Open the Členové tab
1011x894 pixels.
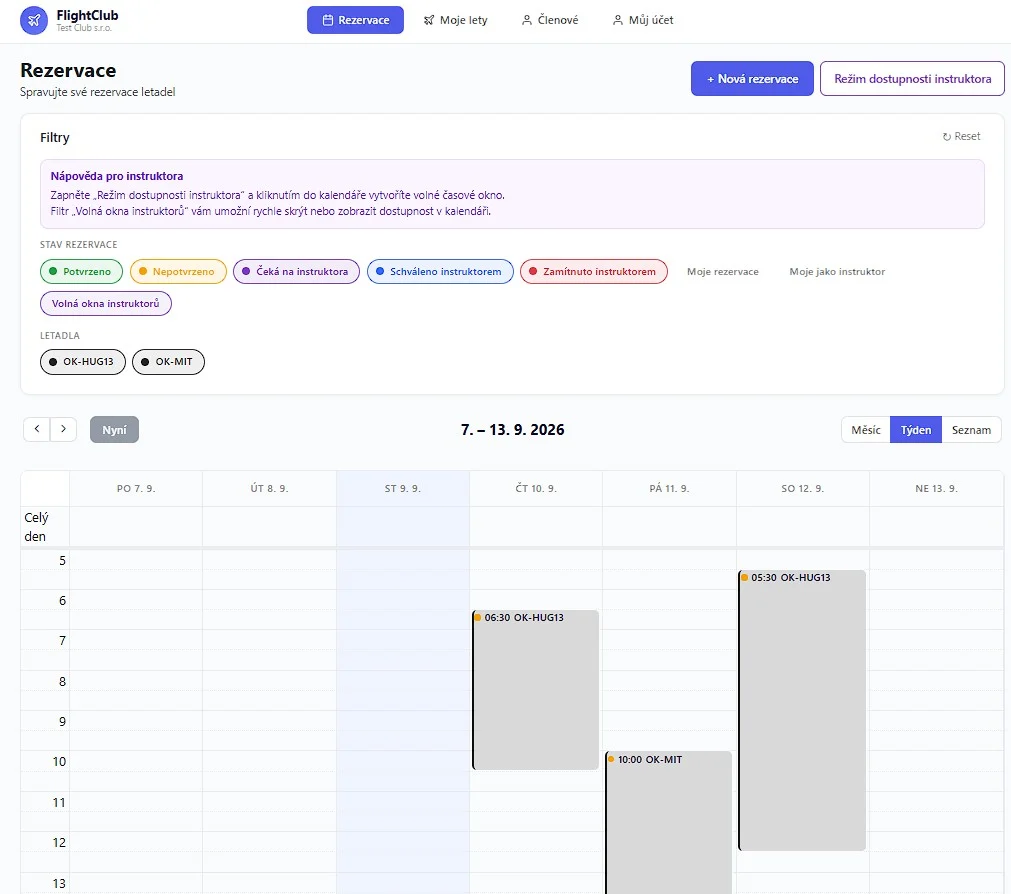coord(550,20)
